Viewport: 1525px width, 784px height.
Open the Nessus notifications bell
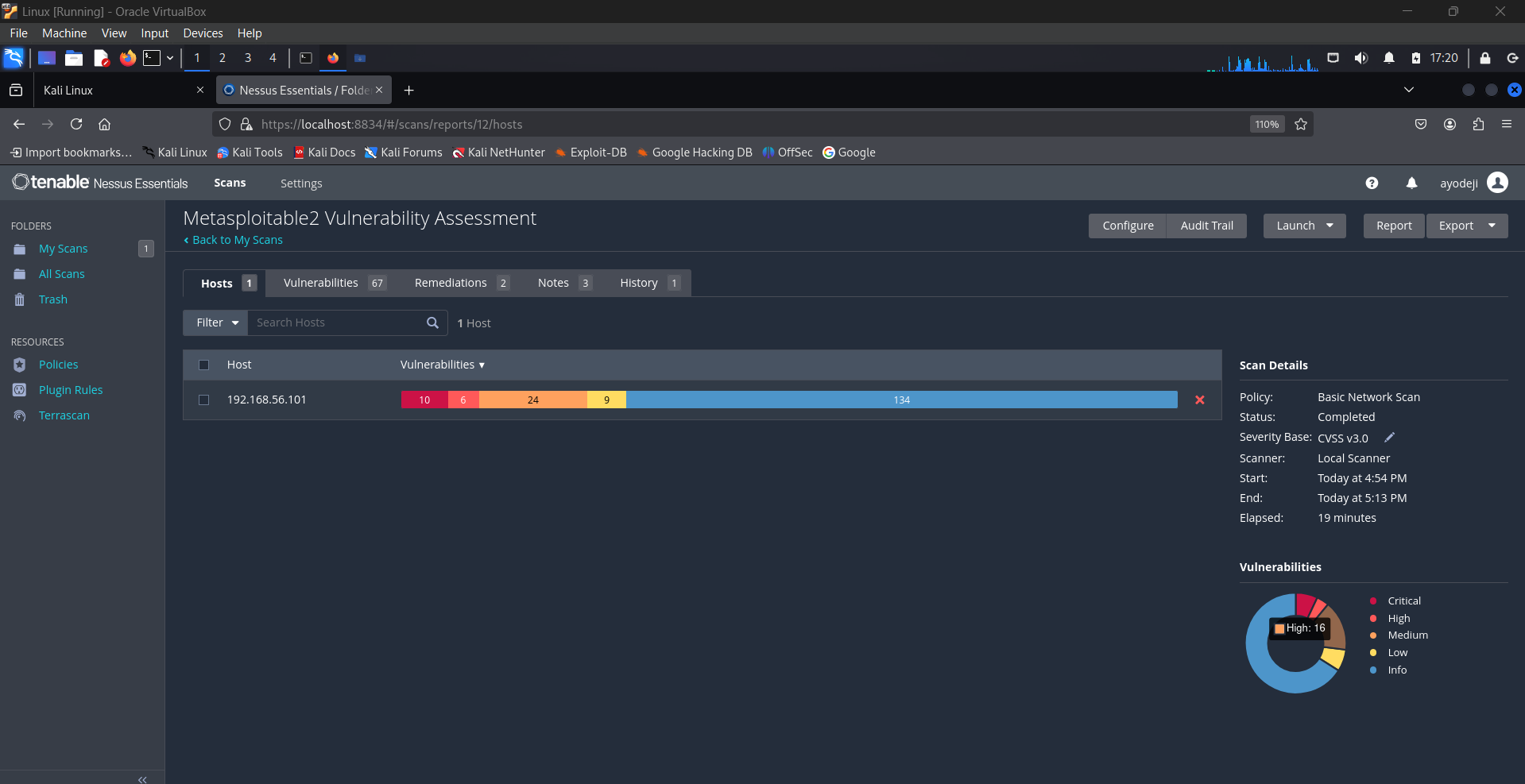pos(1411,183)
